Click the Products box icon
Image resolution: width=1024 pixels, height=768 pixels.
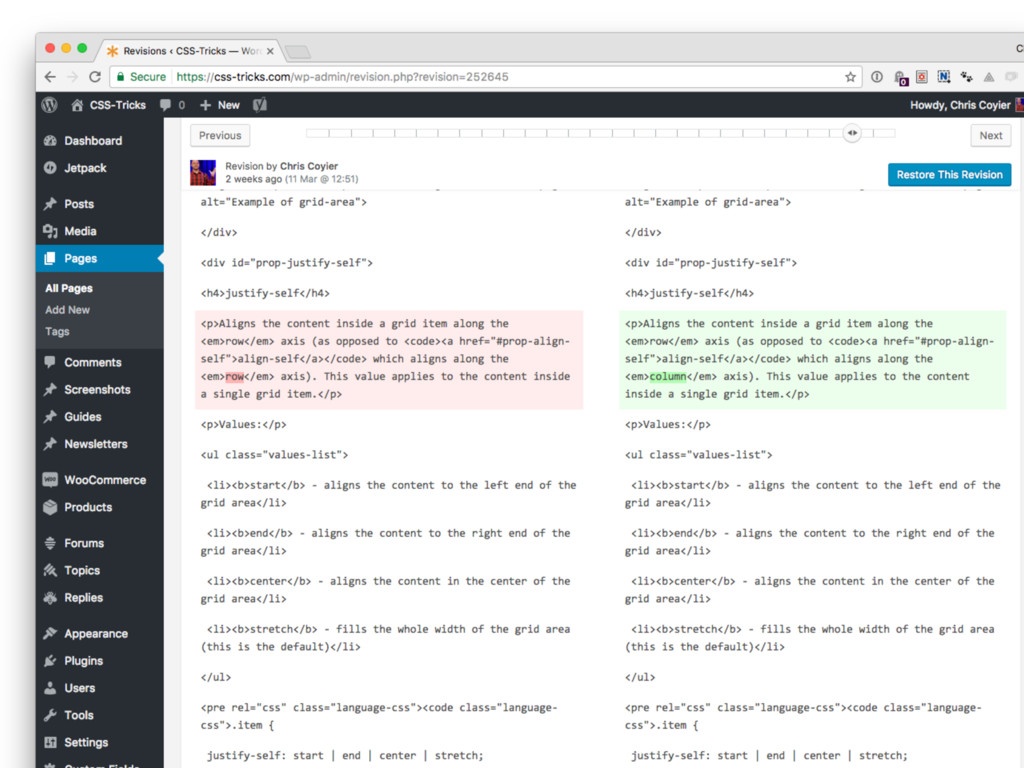point(50,507)
